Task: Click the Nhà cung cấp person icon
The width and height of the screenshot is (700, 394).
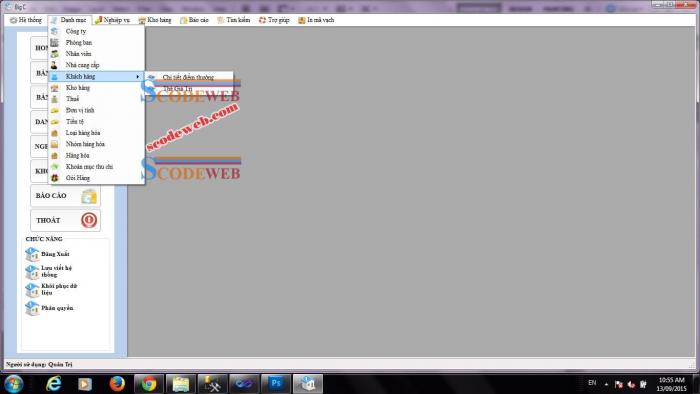Action: 54,65
